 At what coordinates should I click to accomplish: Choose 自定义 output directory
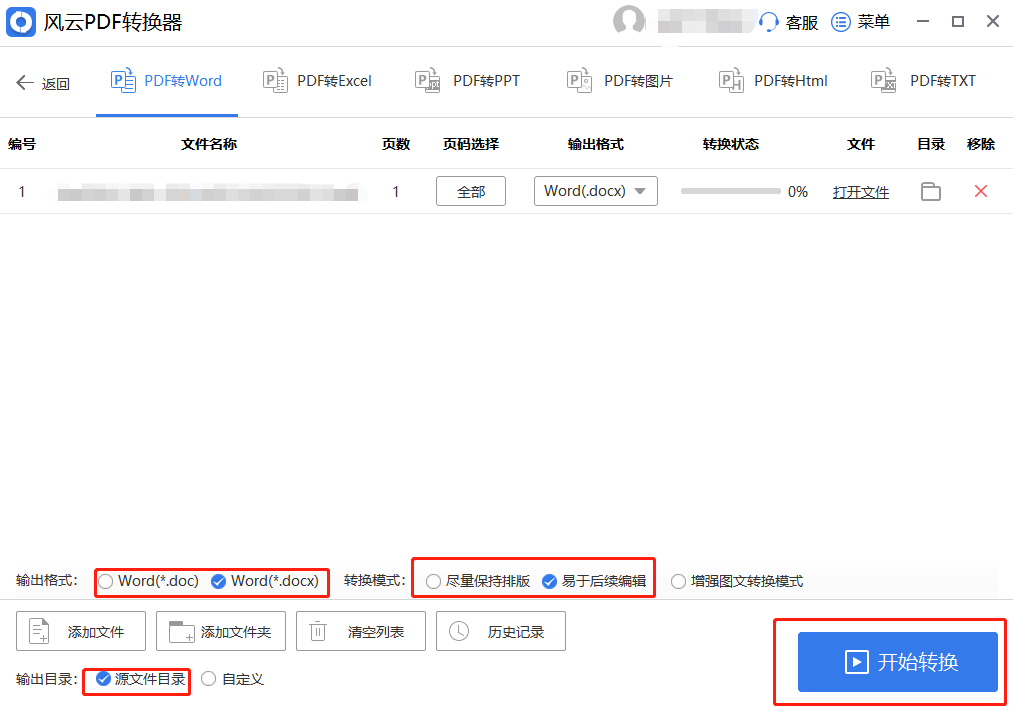point(232,679)
